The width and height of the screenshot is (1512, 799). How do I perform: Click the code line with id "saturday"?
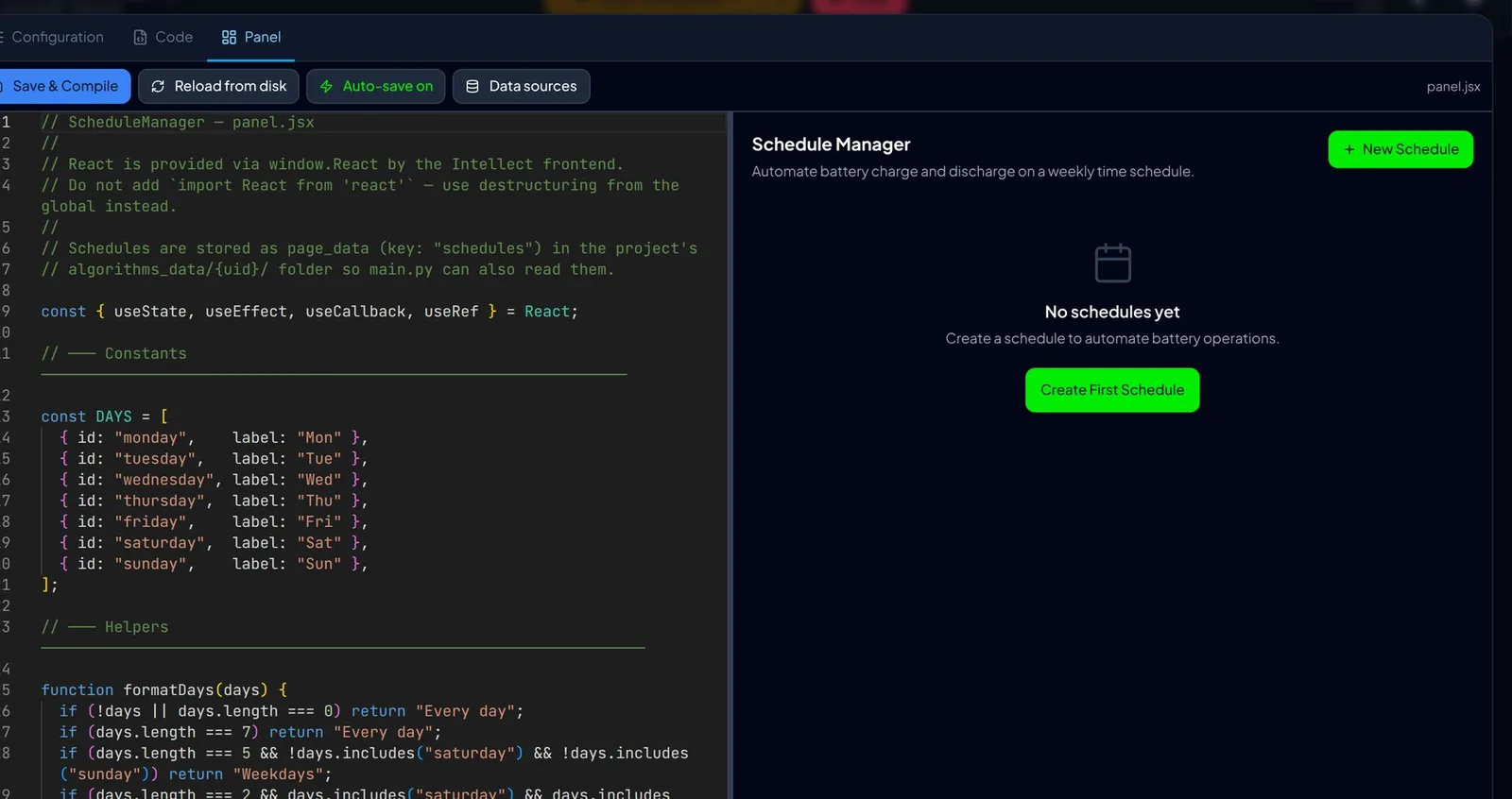click(x=214, y=543)
